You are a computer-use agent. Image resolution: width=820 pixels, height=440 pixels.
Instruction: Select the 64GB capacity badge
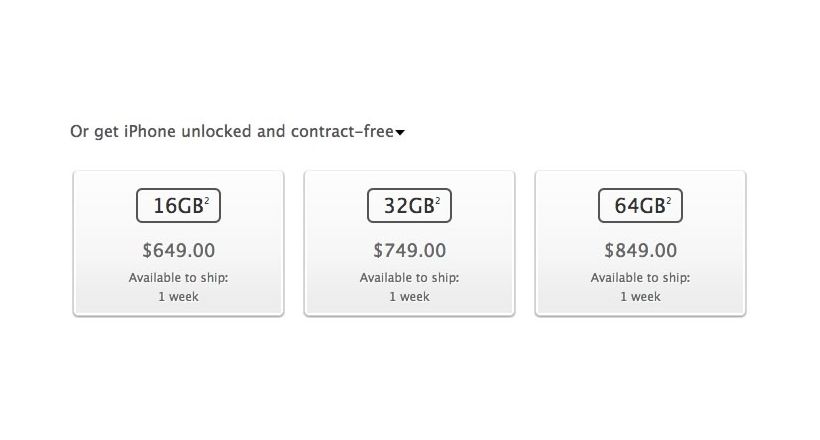(640, 206)
